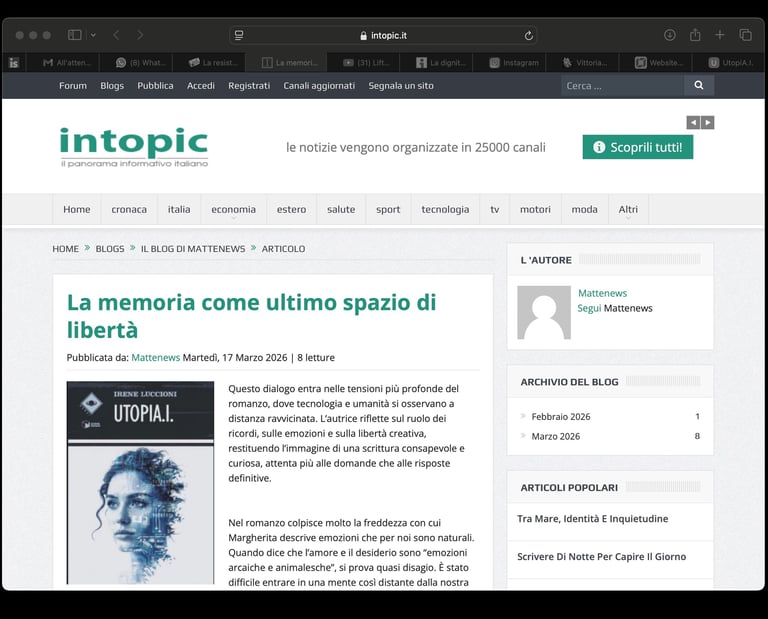
Task: Switch to the Gmail 'All'atten...' tab
Action: point(67,63)
